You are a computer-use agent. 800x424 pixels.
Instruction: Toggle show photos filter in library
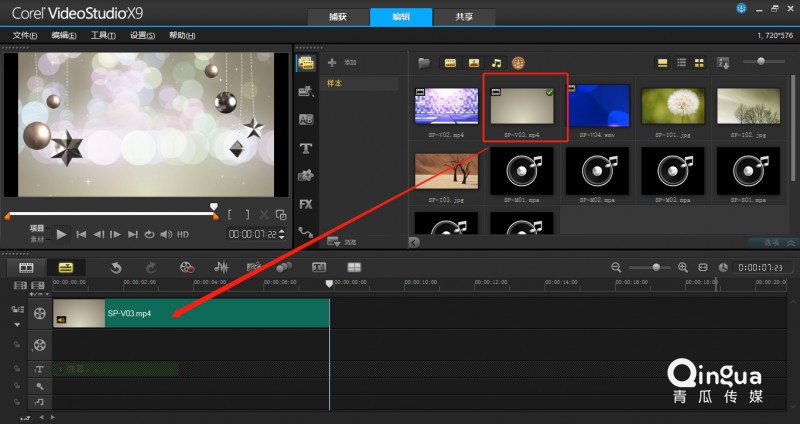point(473,63)
